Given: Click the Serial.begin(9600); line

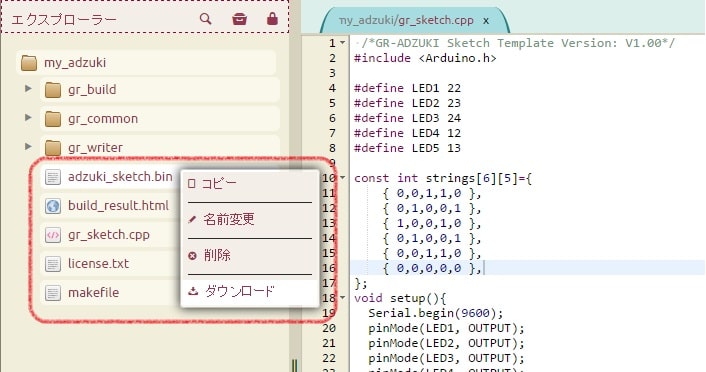Looking at the screenshot, I should 435,313.
